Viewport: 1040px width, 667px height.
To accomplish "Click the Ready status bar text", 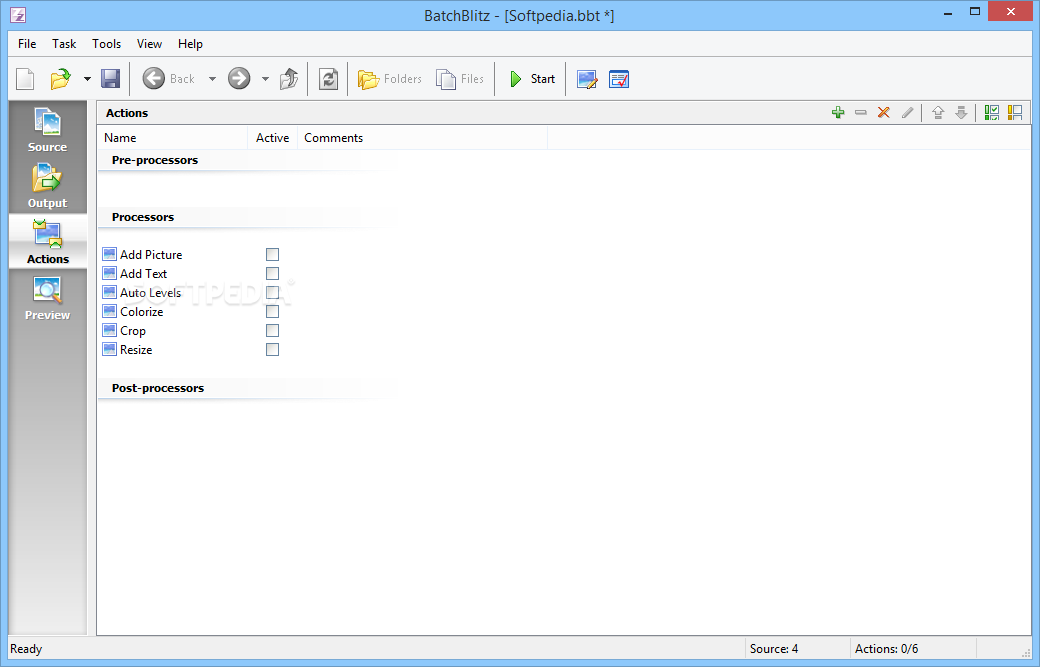I will tap(26, 649).
